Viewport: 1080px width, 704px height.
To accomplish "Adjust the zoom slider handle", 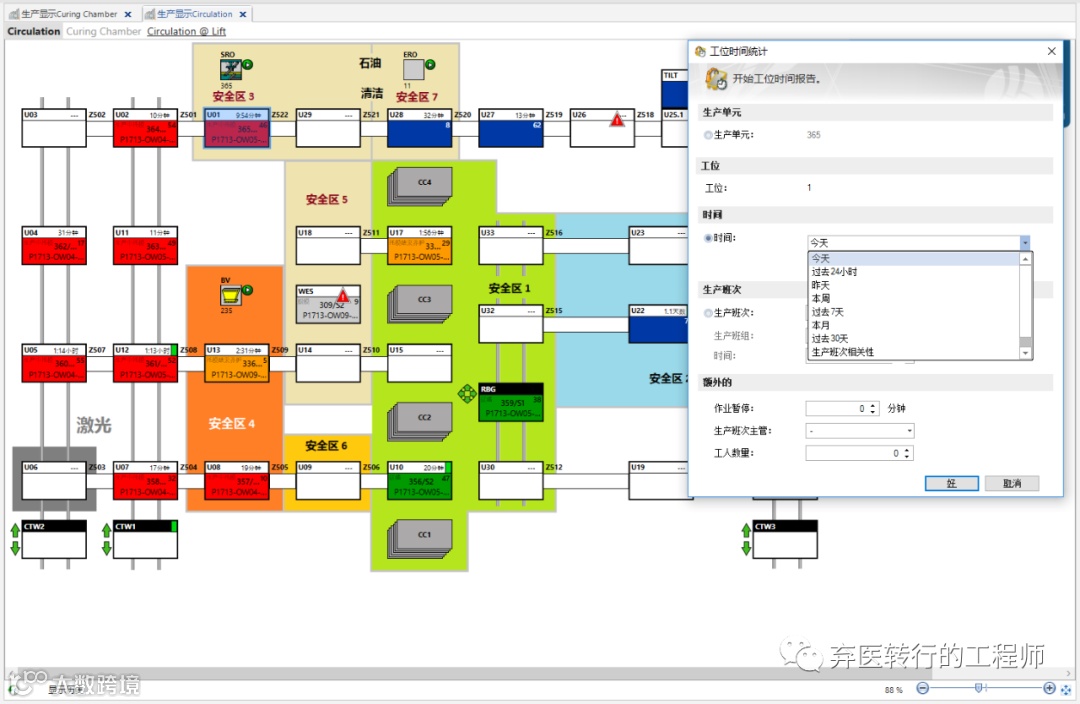I will (979, 688).
